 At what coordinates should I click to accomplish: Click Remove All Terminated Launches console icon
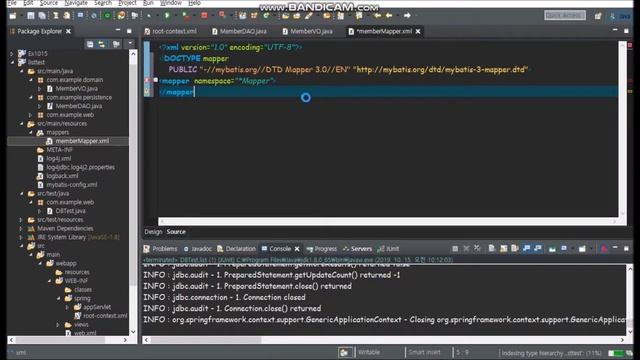[x=477, y=249]
